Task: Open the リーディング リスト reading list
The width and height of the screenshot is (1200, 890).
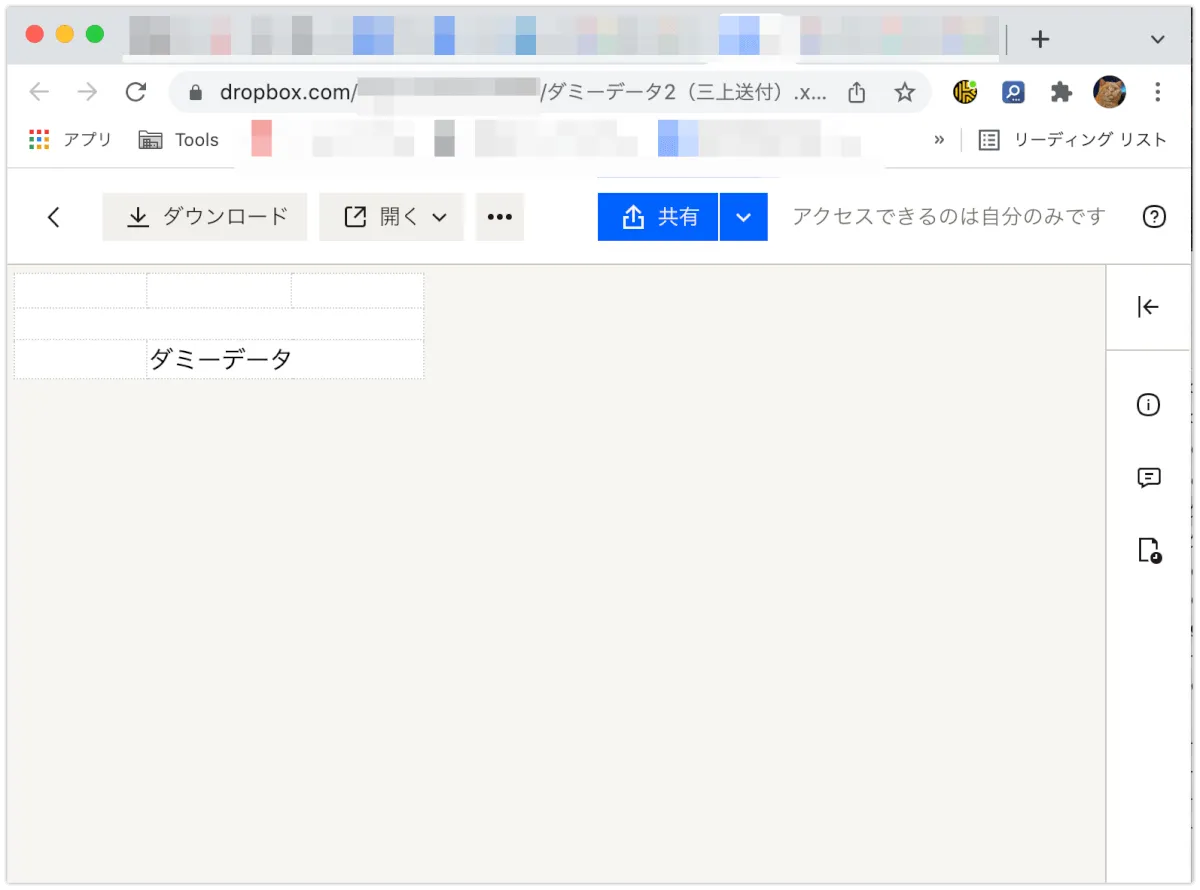Action: coord(1073,140)
